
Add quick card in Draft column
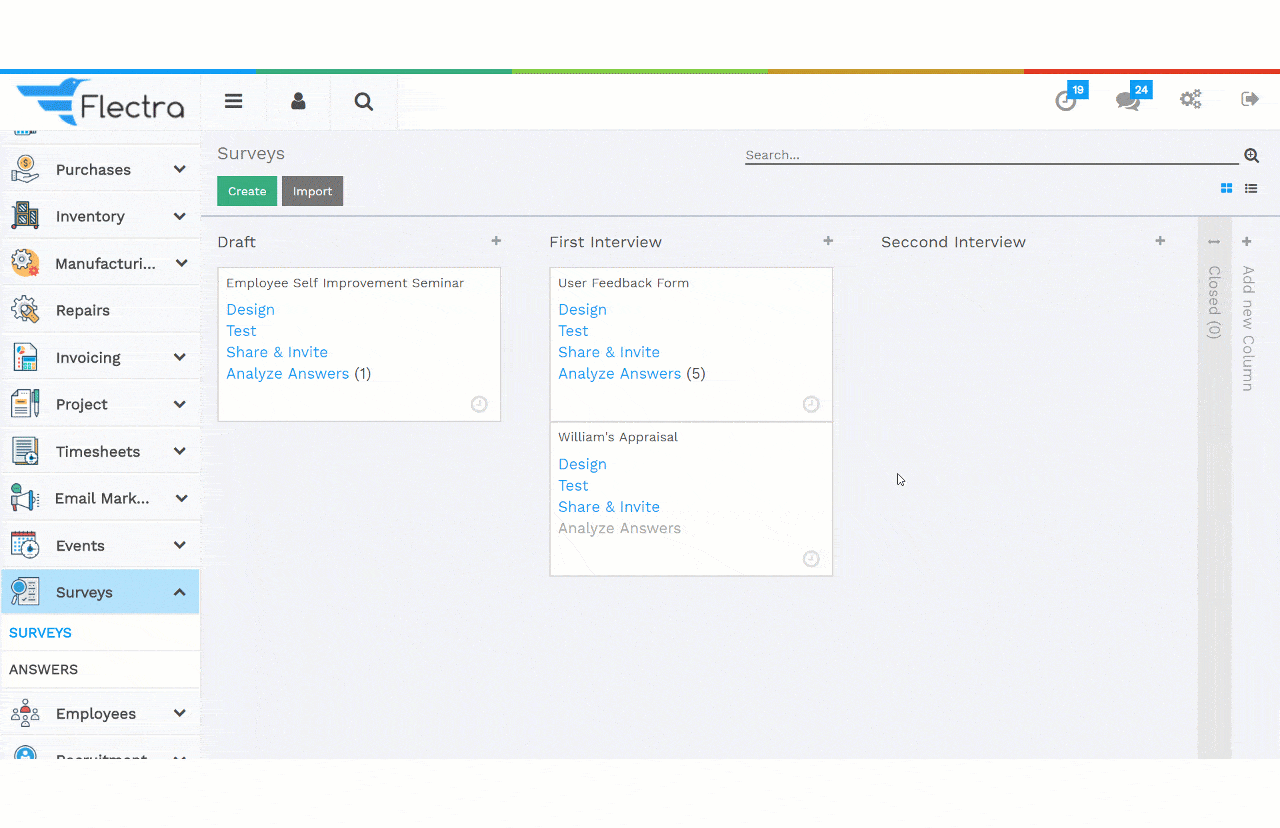496,241
